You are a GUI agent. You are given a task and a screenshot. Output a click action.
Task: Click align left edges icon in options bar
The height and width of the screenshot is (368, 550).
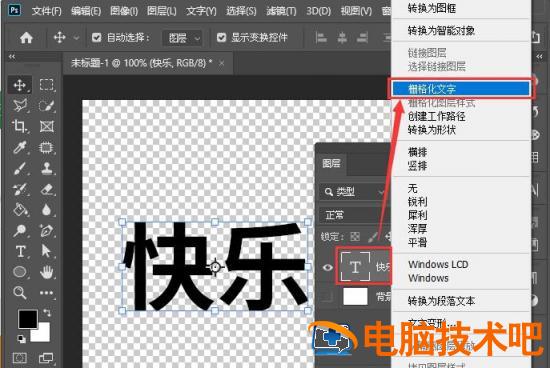321,38
